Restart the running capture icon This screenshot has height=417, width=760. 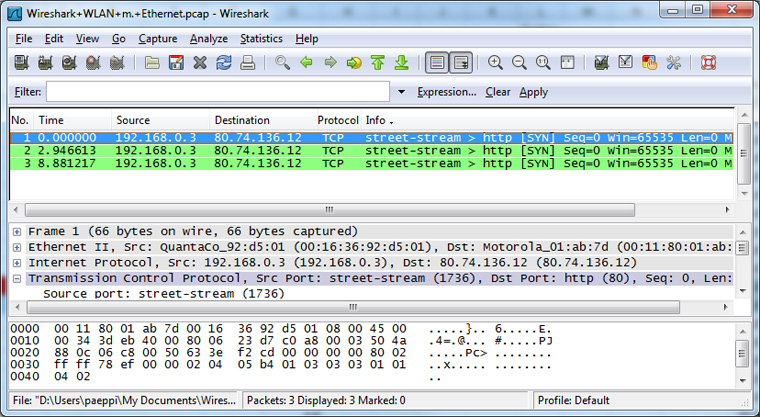coord(117,63)
